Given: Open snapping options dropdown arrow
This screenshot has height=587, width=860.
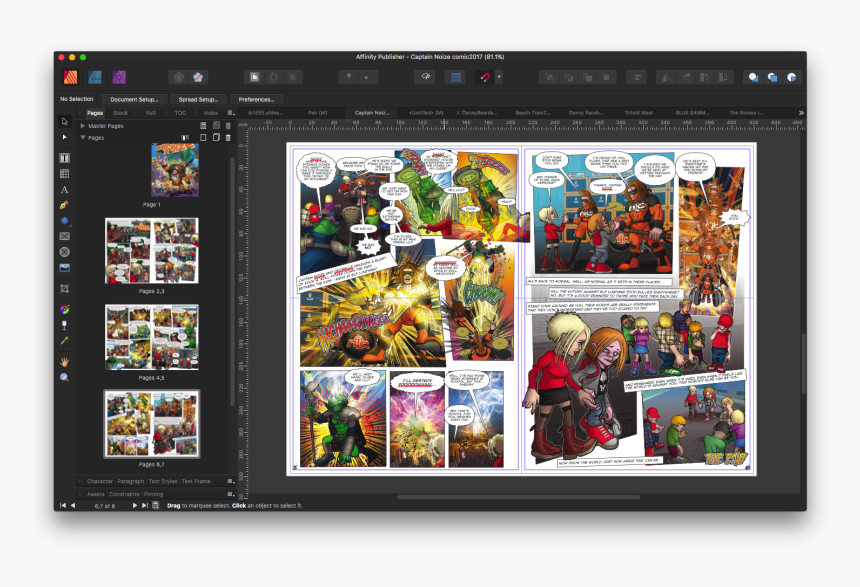Looking at the screenshot, I should pos(499,77).
